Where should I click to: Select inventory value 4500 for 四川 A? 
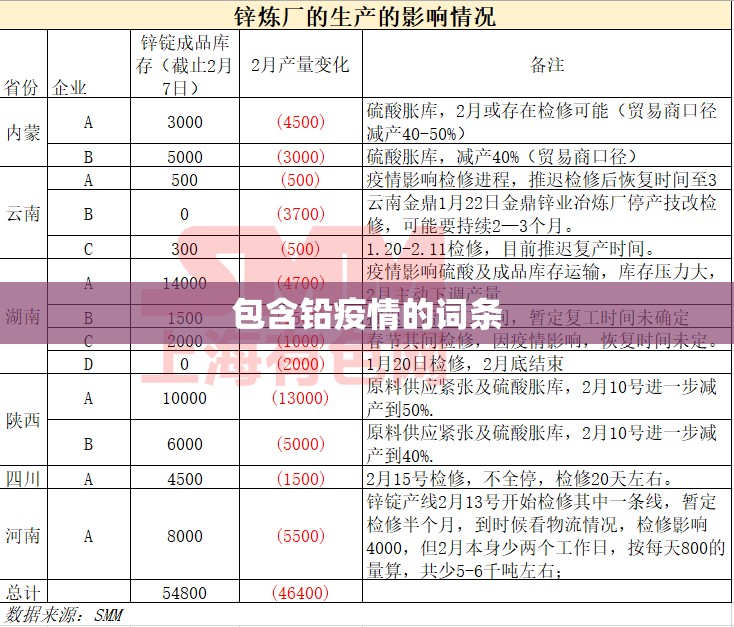point(185,479)
